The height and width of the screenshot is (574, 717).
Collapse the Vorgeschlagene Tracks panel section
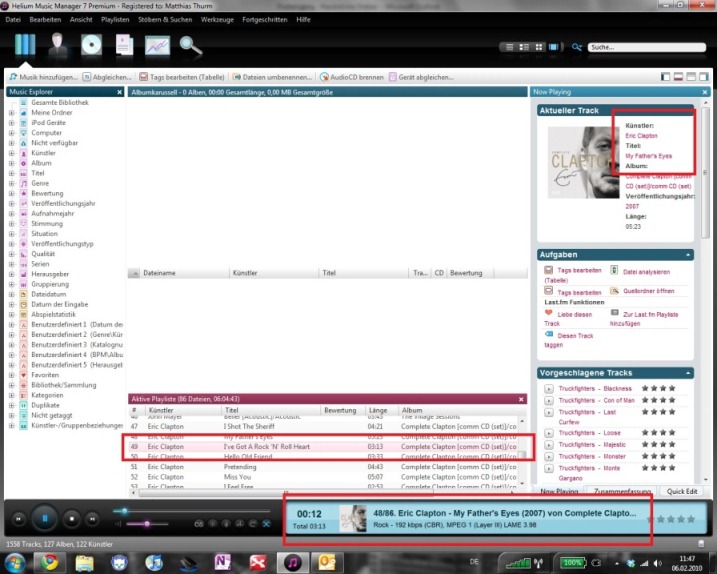[x=688, y=373]
